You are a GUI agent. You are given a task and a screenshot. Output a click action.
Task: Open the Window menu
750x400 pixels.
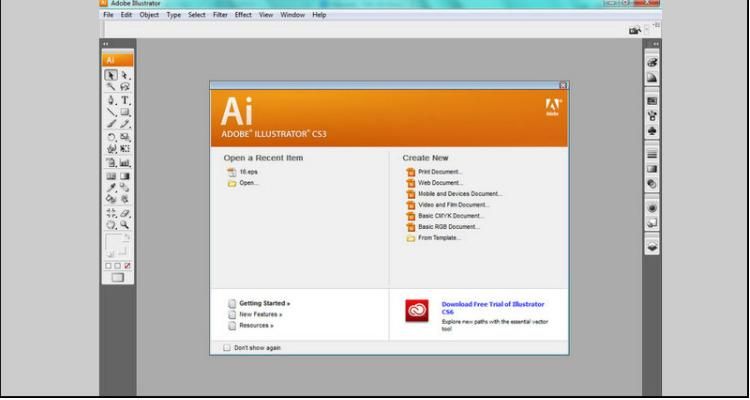293,15
